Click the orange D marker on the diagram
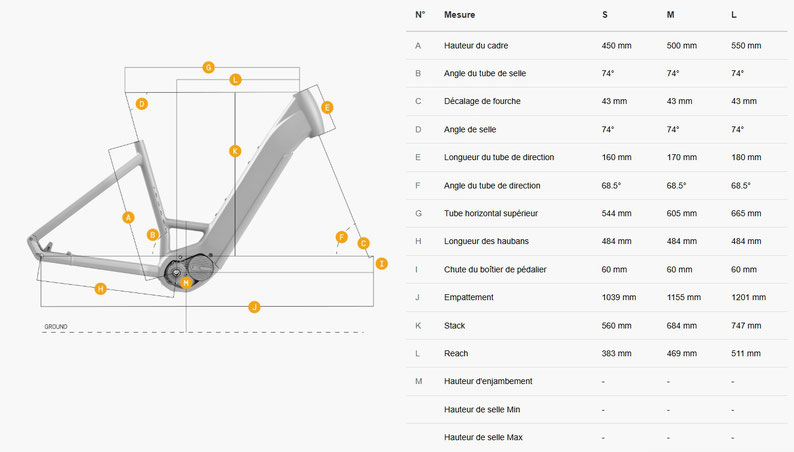 coord(142,103)
